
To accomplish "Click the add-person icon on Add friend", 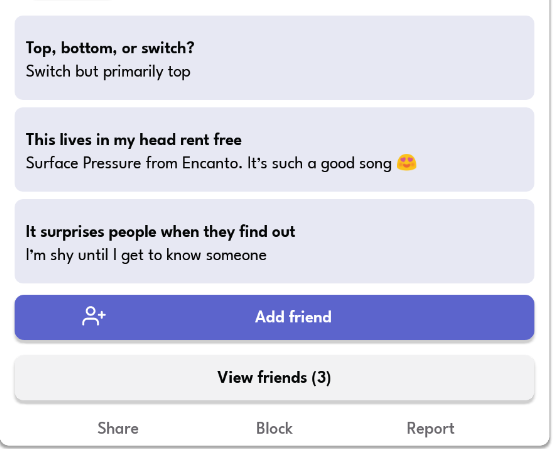I will (94, 316).
